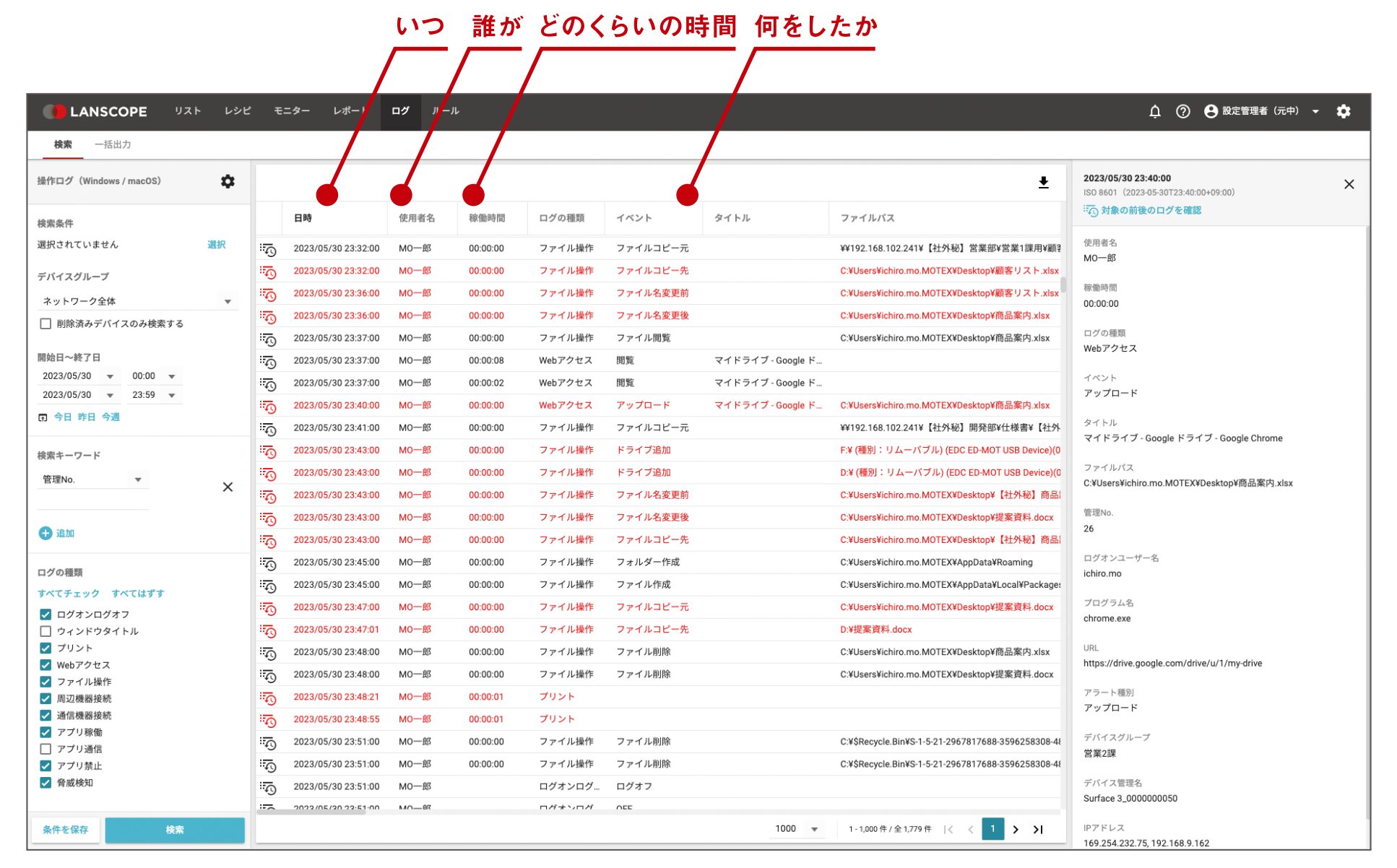Click the notification bell icon
Image resolution: width=1397 pixels, height=868 pixels.
1154,111
